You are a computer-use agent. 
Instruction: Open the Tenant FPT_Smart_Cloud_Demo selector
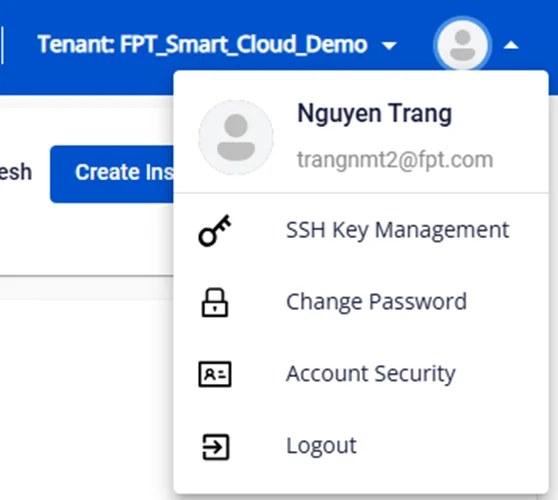click(x=217, y=45)
